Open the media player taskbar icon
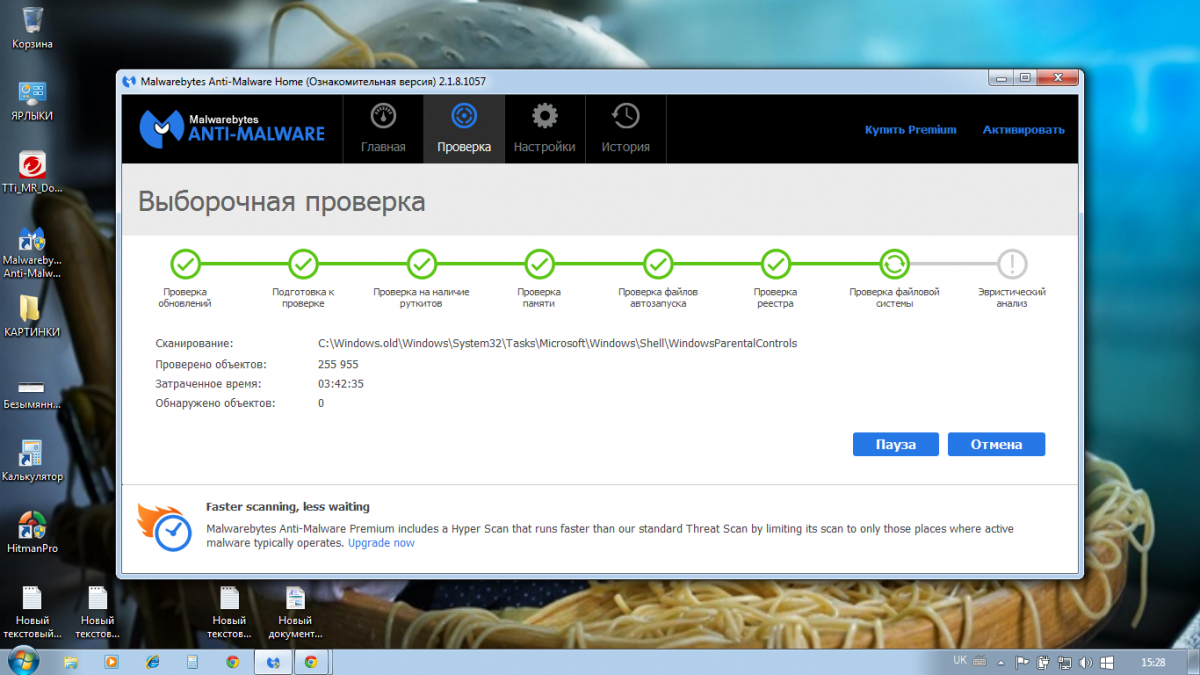This screenshot has height=675, width=1200. click(x=111, y=662)
